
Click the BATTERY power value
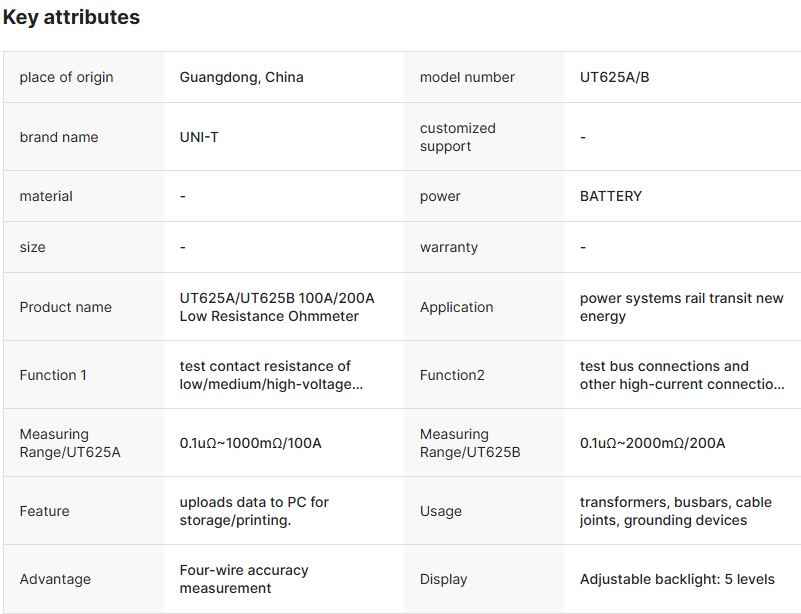click(610, 196)
